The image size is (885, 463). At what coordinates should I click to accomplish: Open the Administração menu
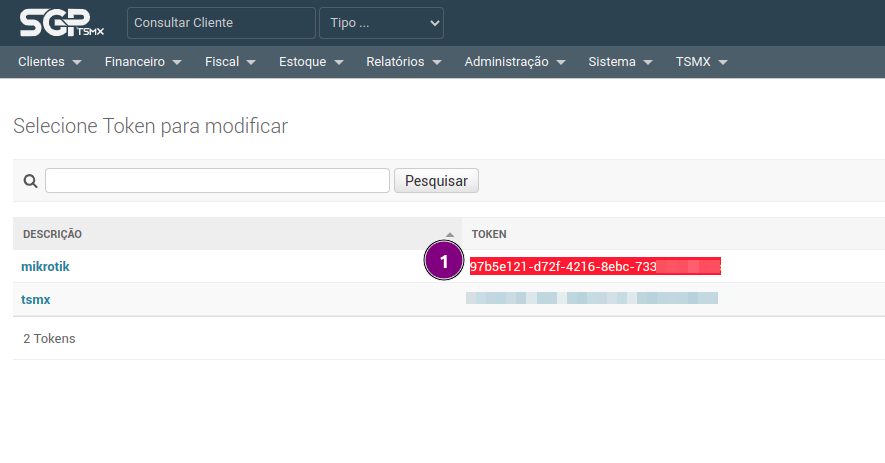click(515, 62)
